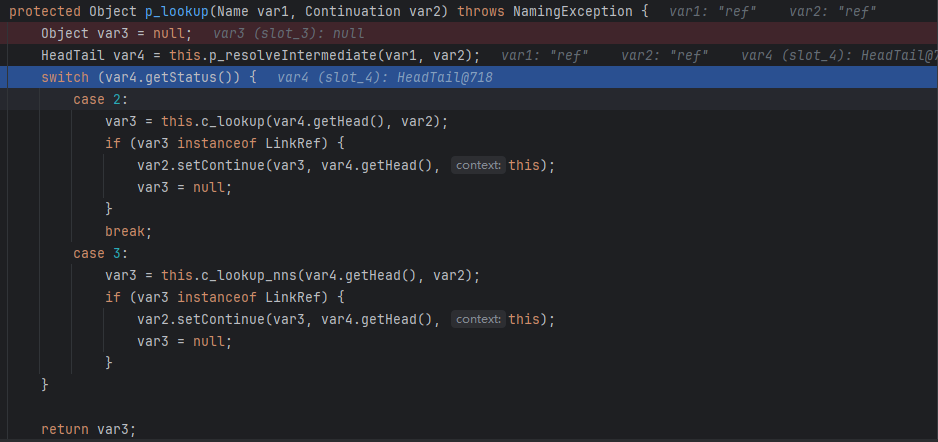Click the 'context:' parameter hint under case 2
The image size is (938, 442).
pyautogui.click(x=477, y=165)
